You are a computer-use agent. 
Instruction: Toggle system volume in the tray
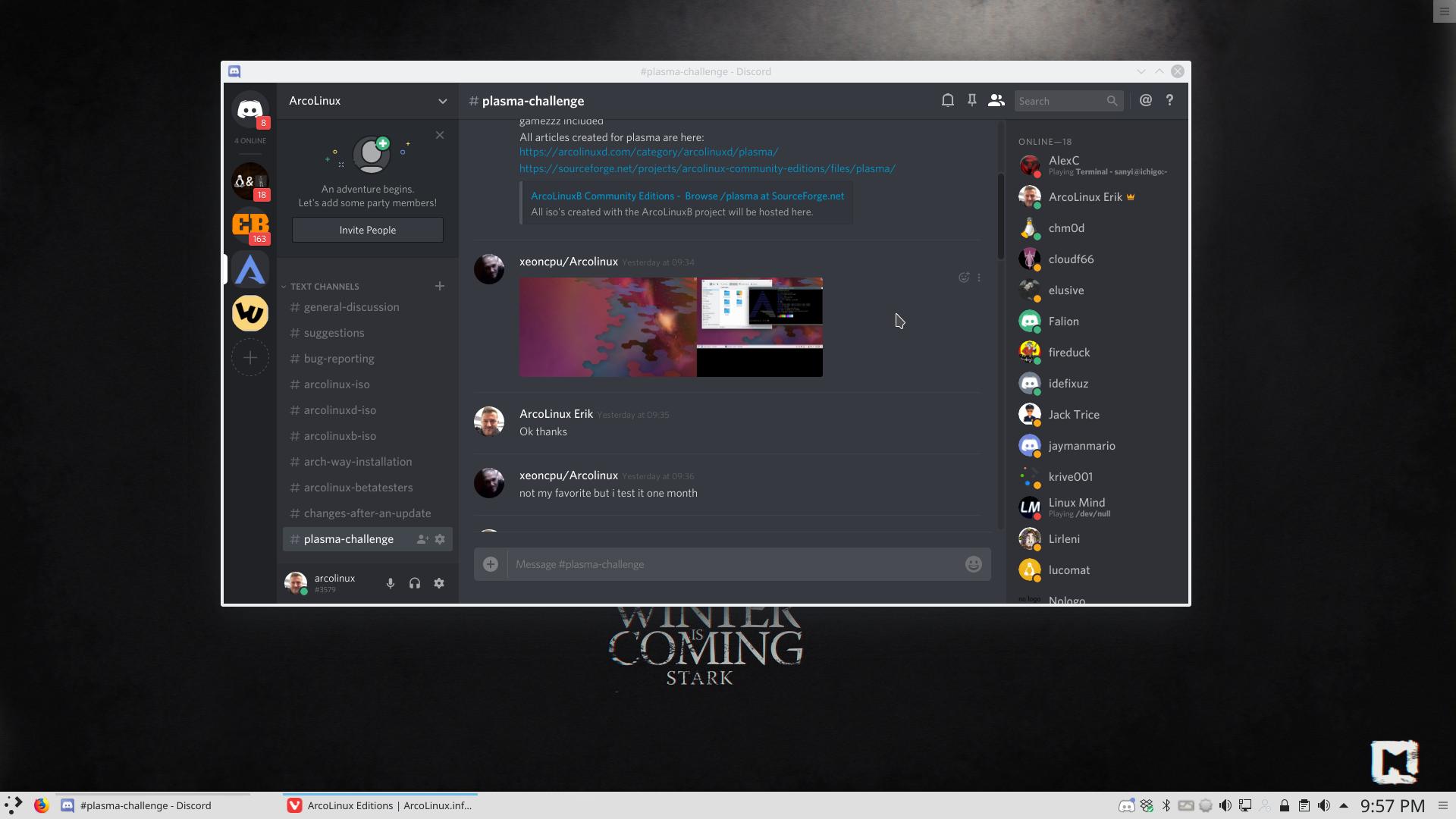(x=1325, y=805)
